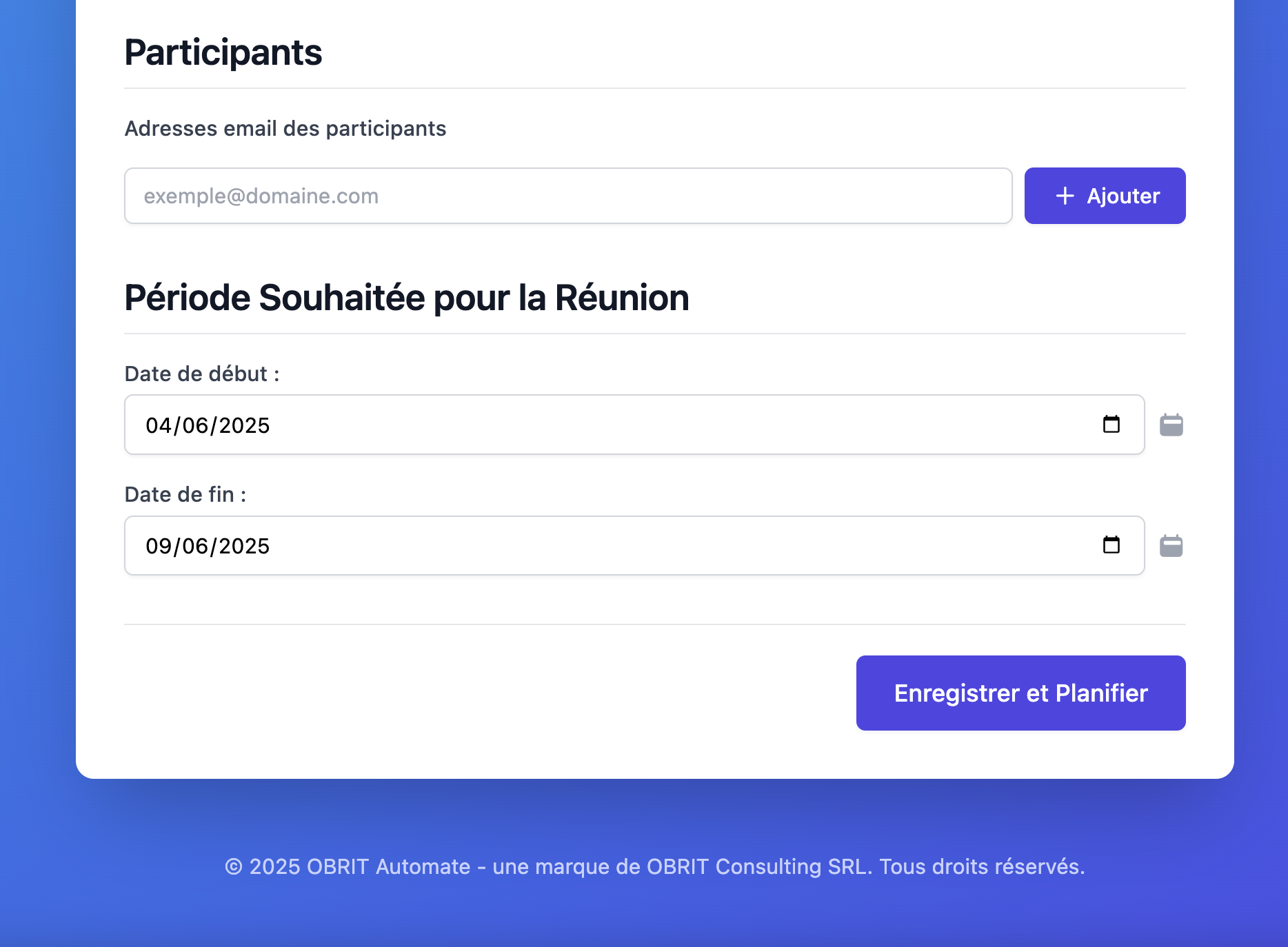Add participant with the Ajouter button
Image resolution: width=1288 pixels, height=947 pixels.
(1105, 196)
